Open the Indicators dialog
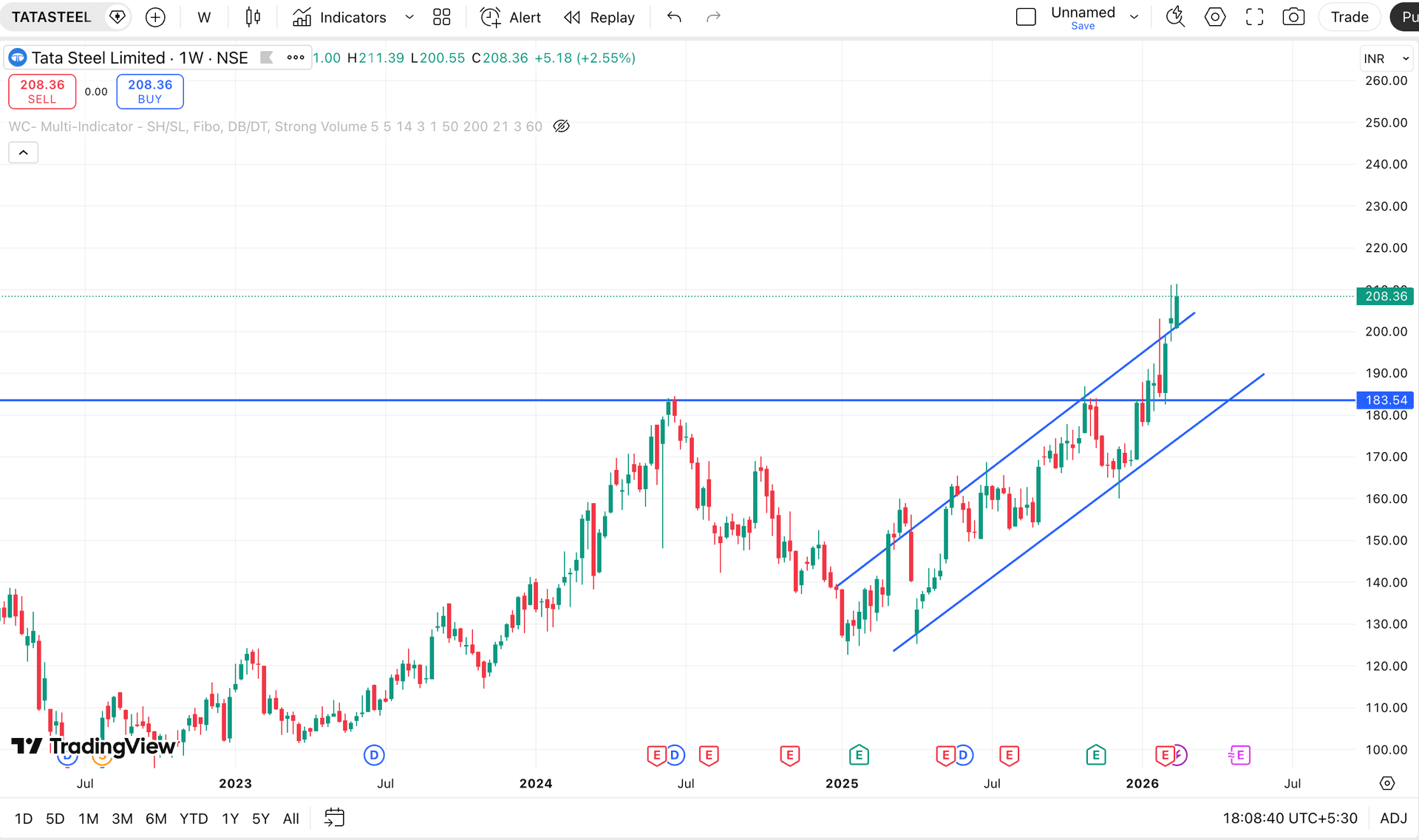This screenshot has height=840, width=1419. click(339, 17)
